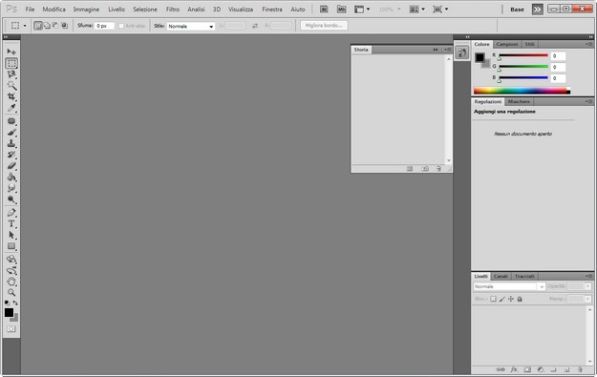
Task: Toggle the Anti-alias checkbox
Action: pos(121,26)
